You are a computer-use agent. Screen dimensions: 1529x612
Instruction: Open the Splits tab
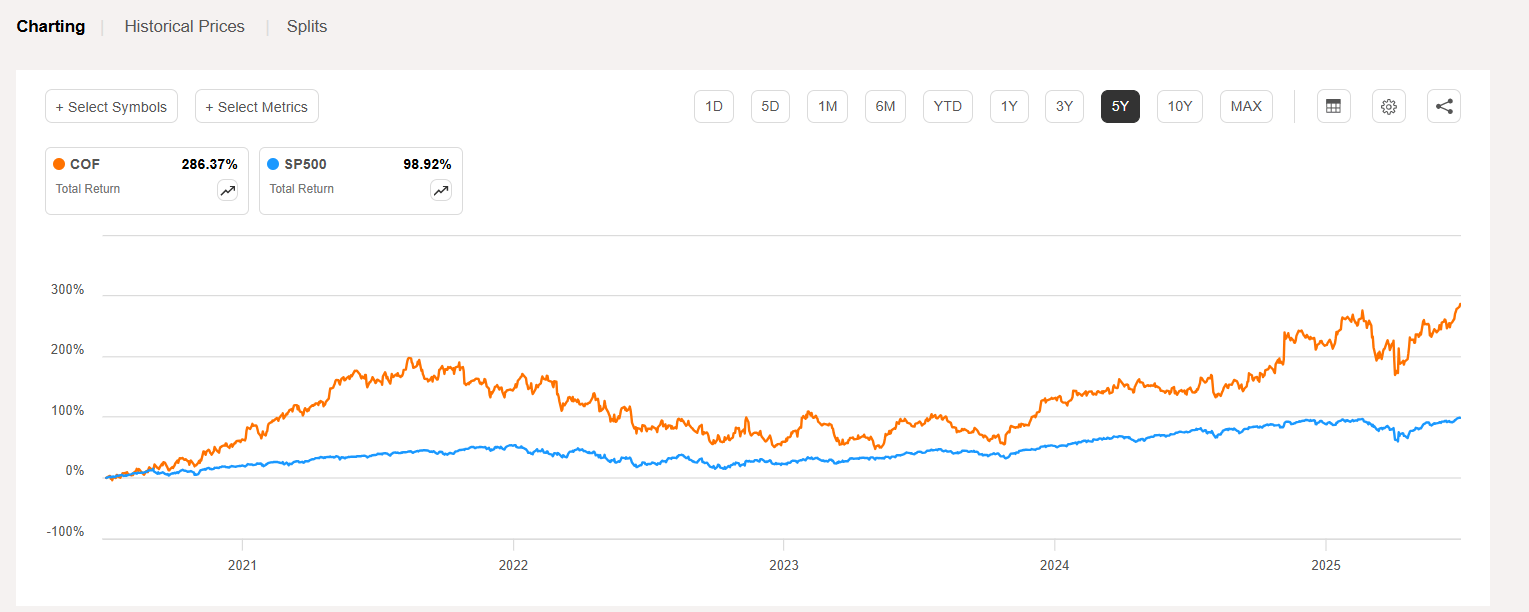pyautogui.click(x=306, y=26)
